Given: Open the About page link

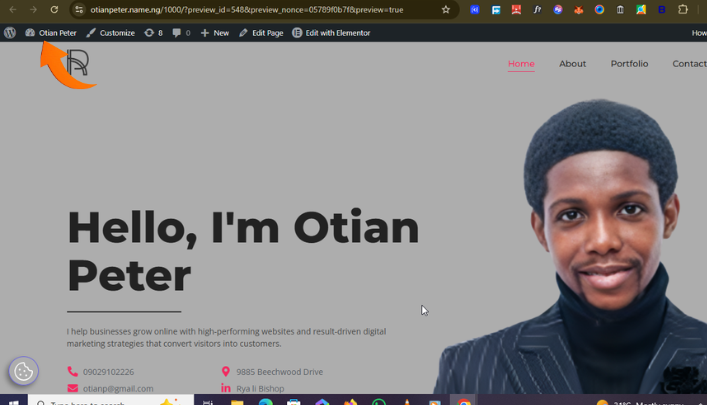Looking at the screenshot, I should [x=572, y=64].
